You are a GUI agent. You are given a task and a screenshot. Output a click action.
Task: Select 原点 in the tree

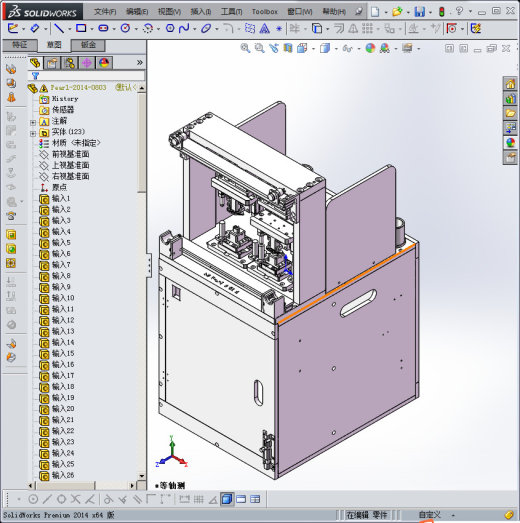(59, 187)
